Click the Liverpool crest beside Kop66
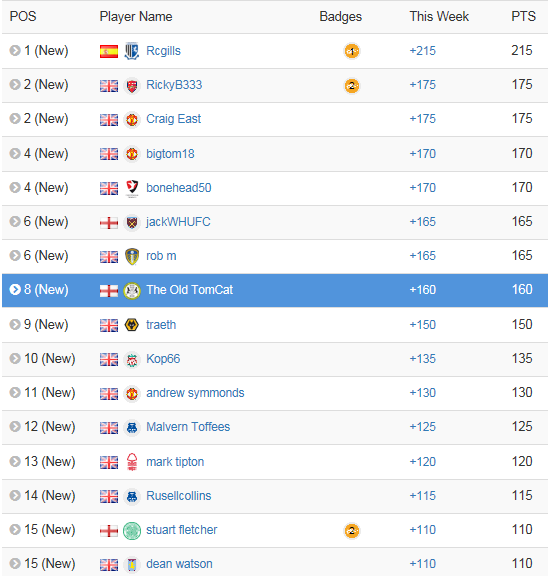 point(132,359)
